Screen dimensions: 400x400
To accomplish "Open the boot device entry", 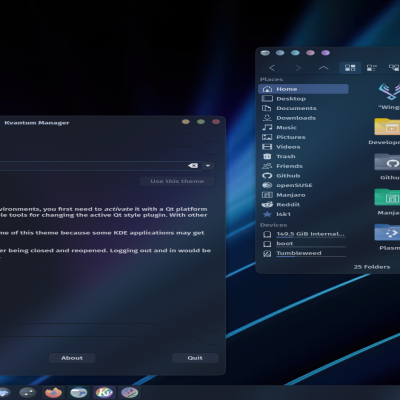I will point(303,244).
